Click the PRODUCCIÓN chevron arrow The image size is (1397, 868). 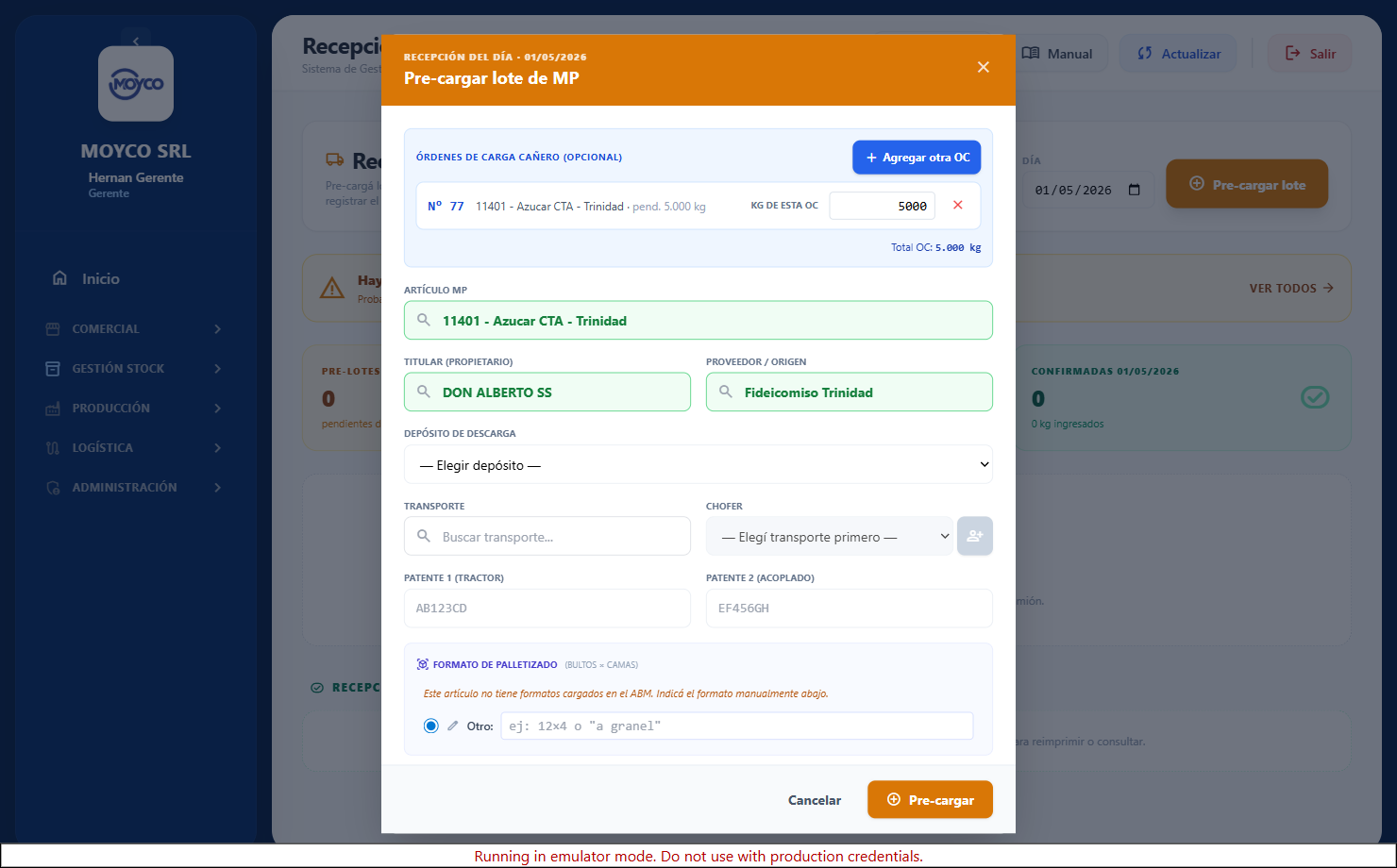pos(218,408)
